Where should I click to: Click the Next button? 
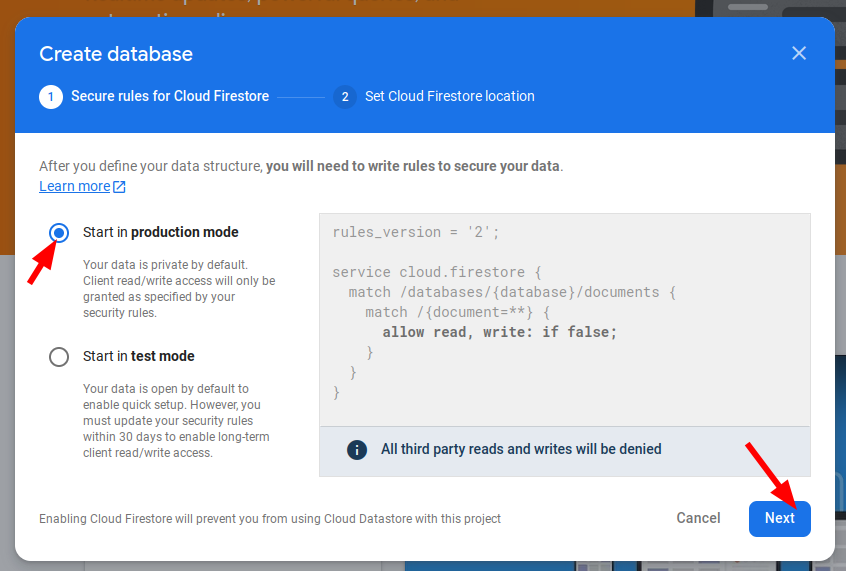click(x=779, y=518)
